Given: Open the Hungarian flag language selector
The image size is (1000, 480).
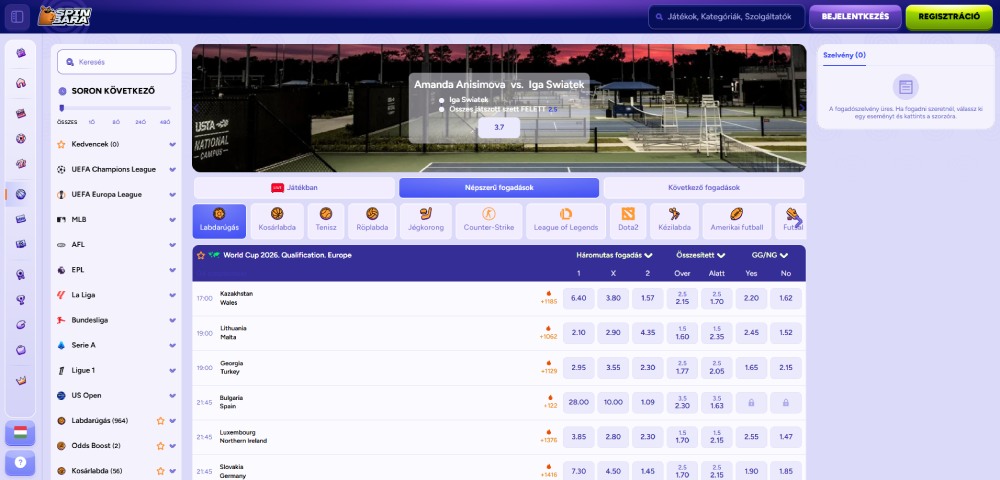Looking at the screenshot, I should tap(20, 433).
